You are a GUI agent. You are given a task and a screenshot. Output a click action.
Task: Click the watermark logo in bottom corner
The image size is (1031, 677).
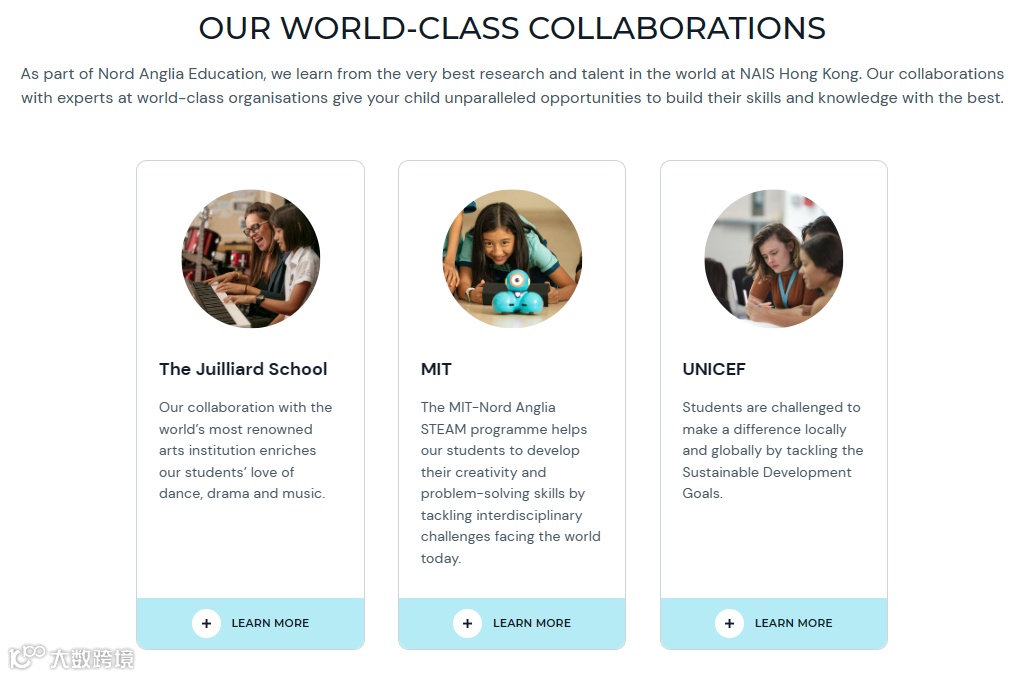tap(72, 657)
